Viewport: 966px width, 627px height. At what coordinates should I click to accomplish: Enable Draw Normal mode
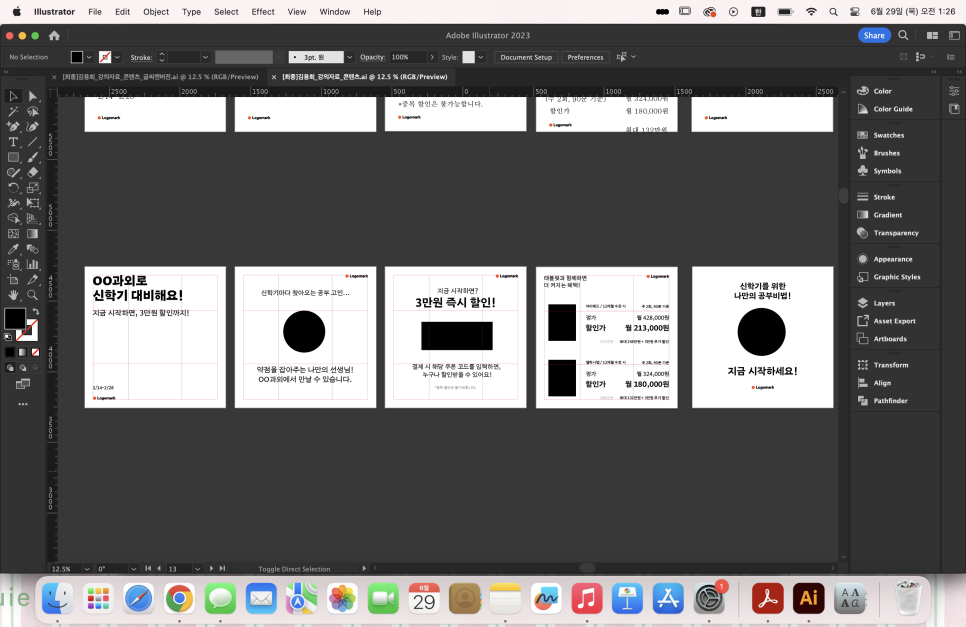click(10, 368)
